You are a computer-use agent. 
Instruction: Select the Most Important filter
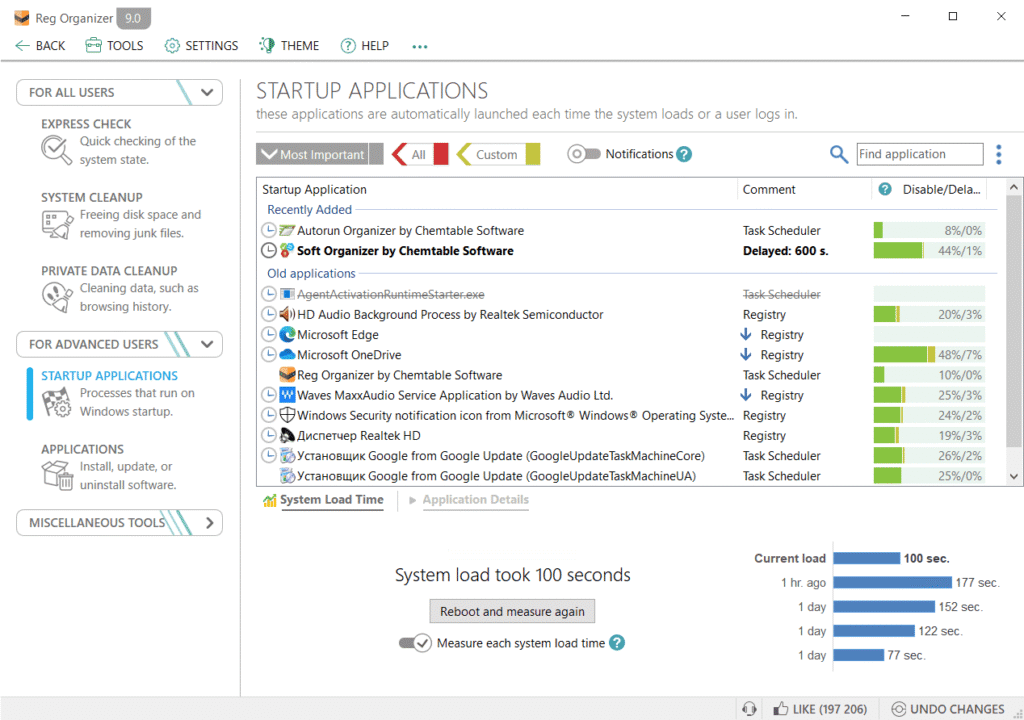(x=319, y=154)
